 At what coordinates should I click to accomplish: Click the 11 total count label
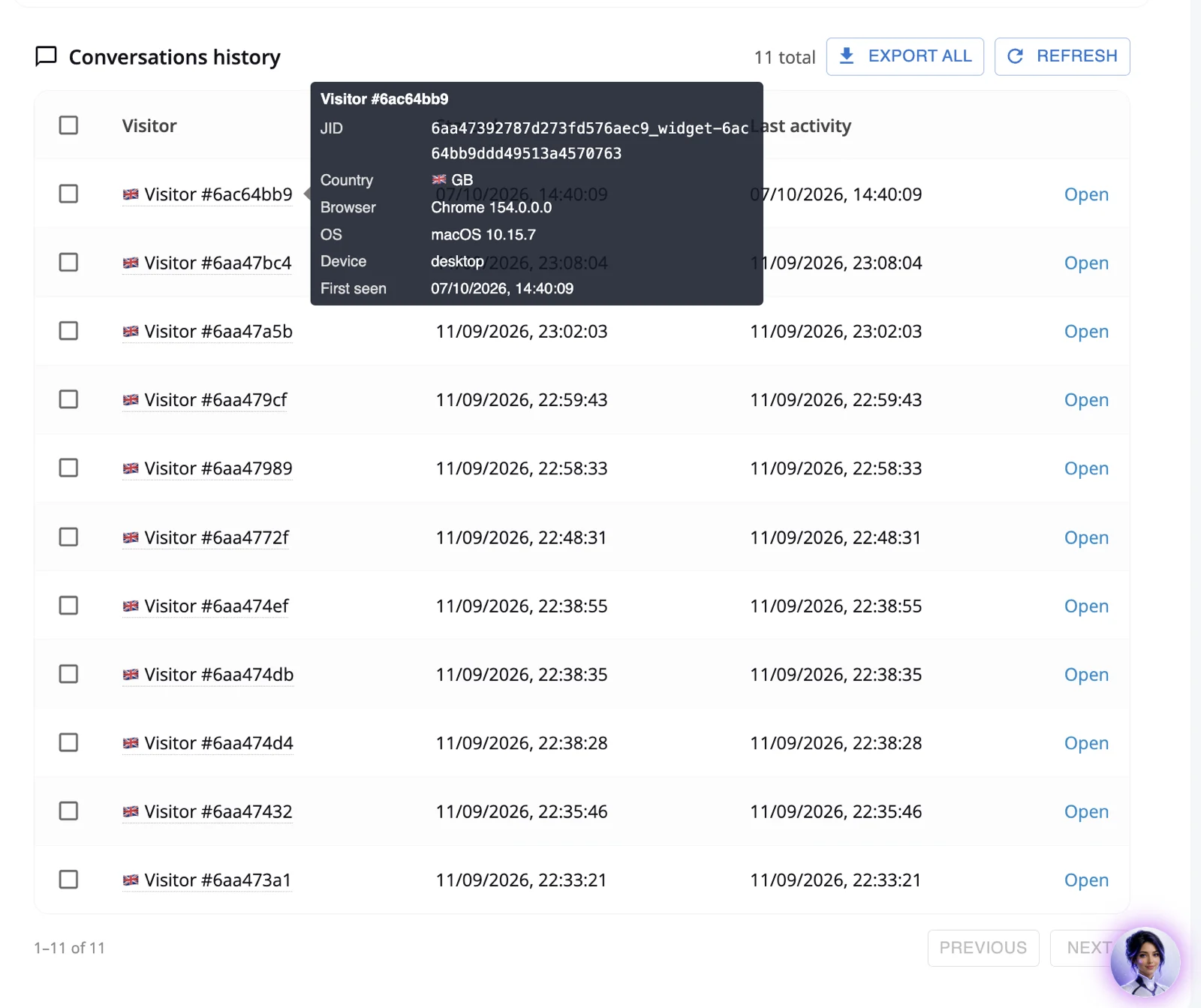(x=784, y=57)
